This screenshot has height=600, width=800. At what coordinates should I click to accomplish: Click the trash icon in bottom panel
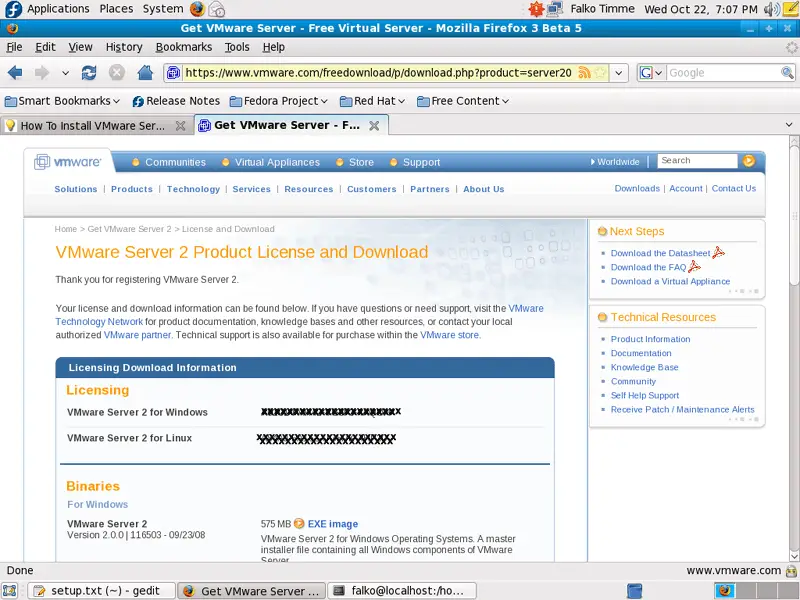tap(634, 591)
